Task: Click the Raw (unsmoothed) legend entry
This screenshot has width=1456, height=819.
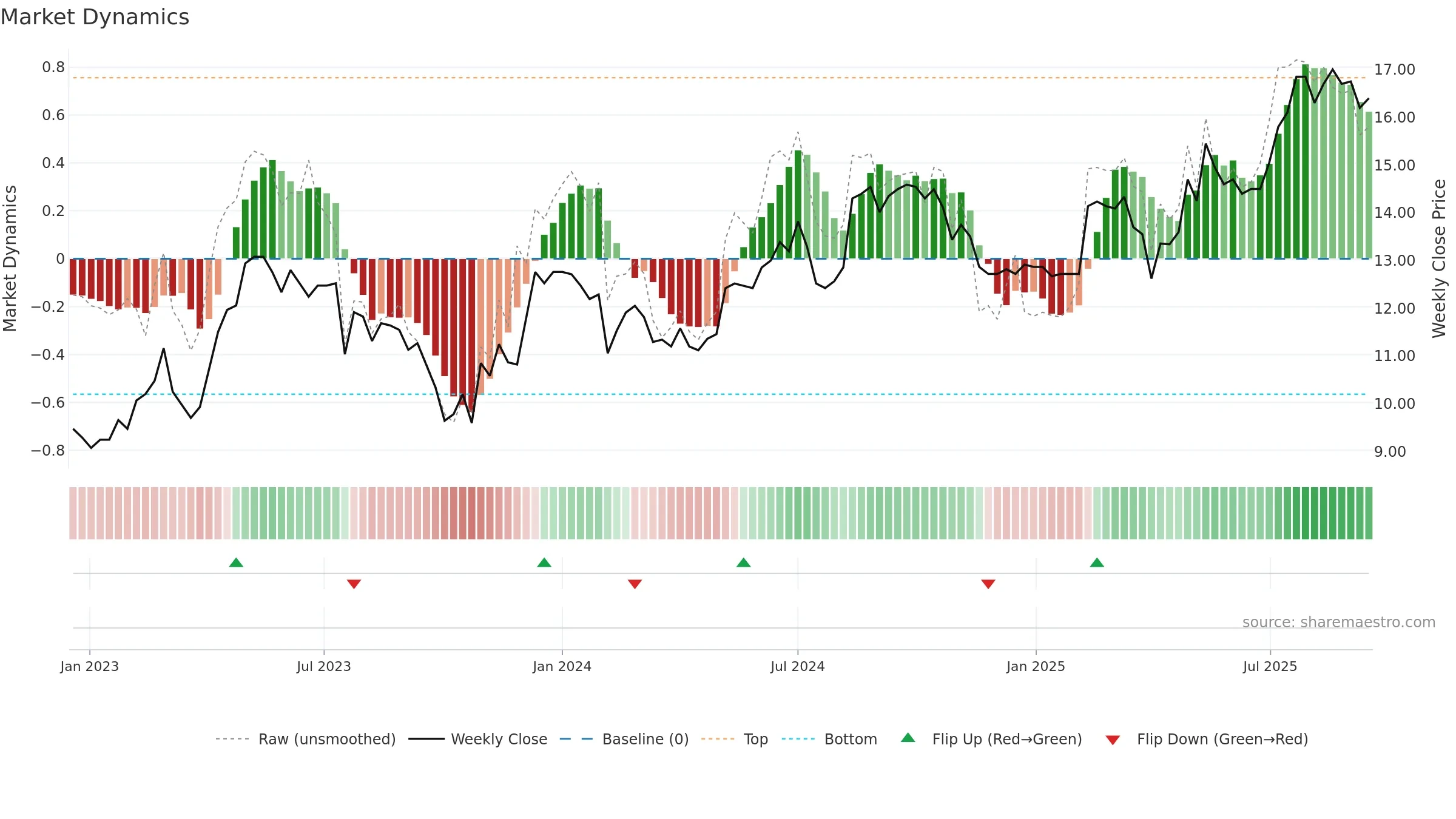Action: pos(305,739)
